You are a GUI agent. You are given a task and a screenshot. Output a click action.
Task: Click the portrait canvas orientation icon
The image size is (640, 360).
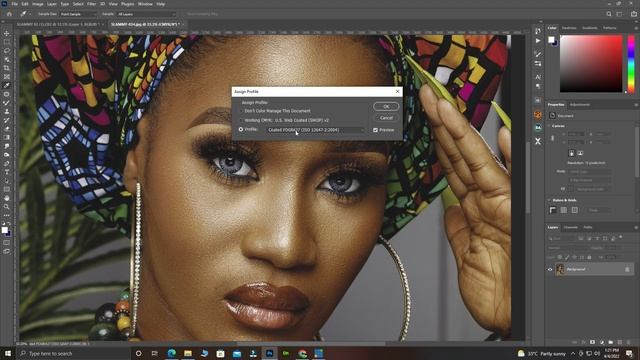point(571,153)
